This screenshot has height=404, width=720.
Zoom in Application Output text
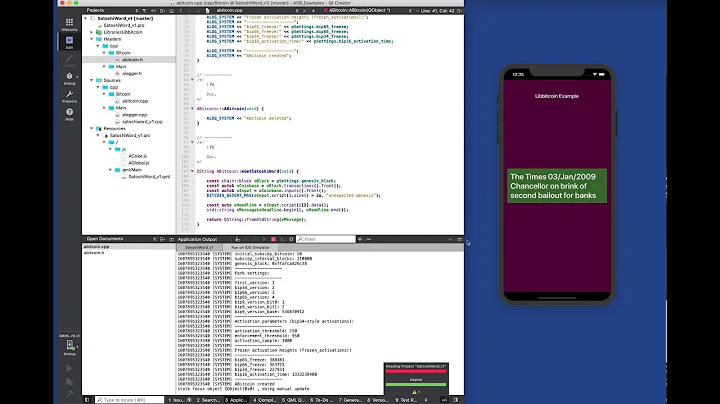click(x=360, y=239)
